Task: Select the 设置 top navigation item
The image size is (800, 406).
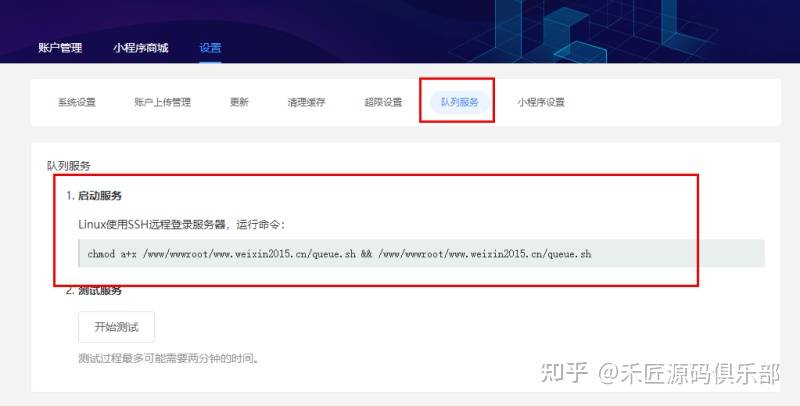Action: (x=210, y=48)
